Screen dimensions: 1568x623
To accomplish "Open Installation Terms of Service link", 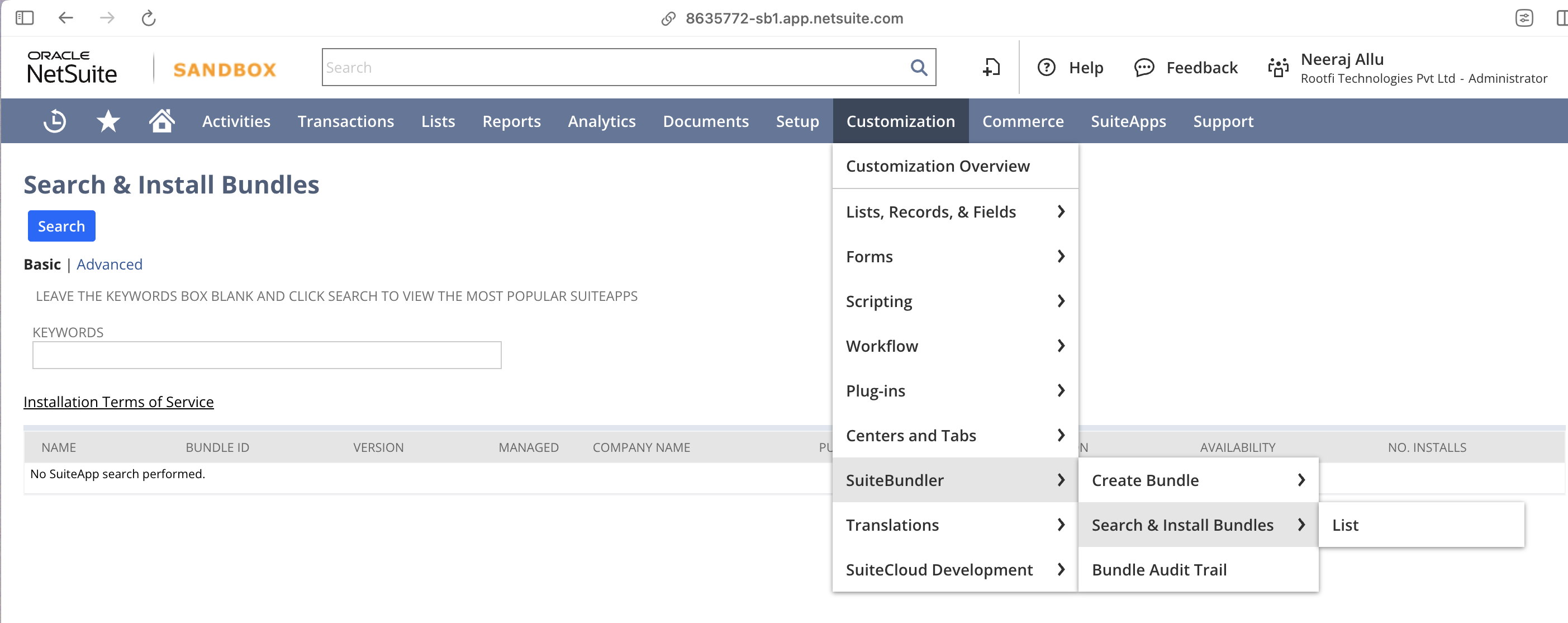I will (118, 402).
